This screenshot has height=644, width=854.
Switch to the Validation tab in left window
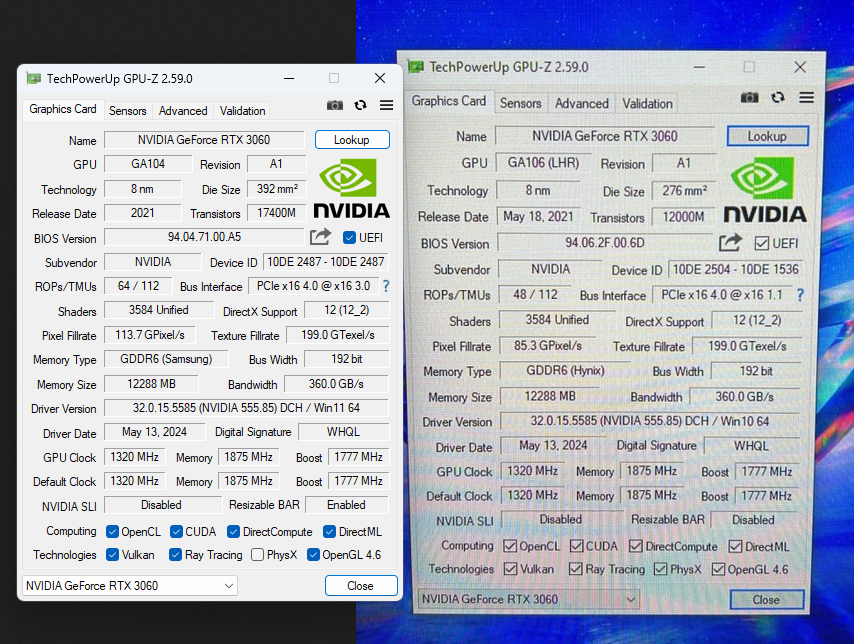pos(242,111)
